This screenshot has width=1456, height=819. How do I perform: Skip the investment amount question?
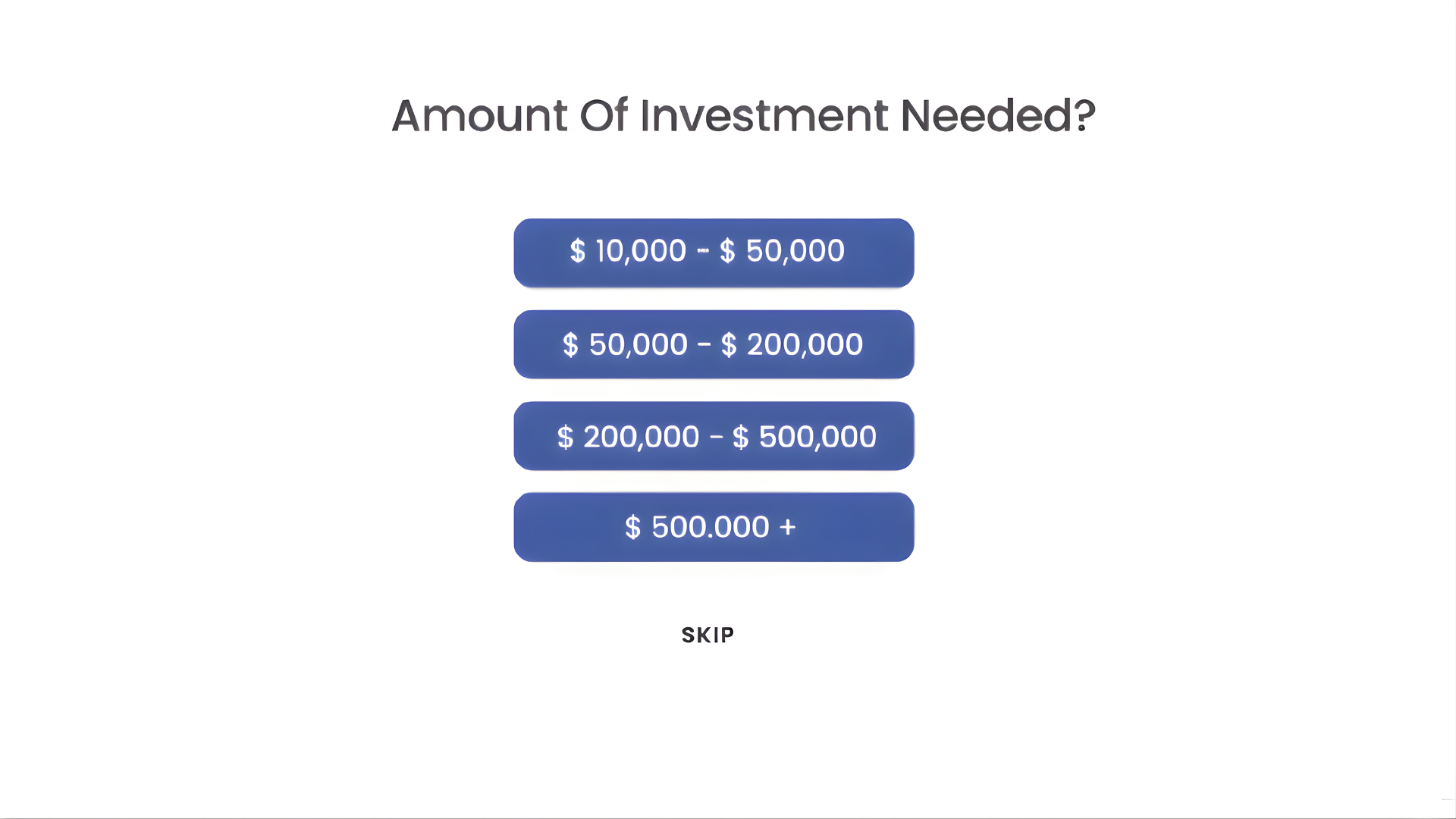click(707, 635)
